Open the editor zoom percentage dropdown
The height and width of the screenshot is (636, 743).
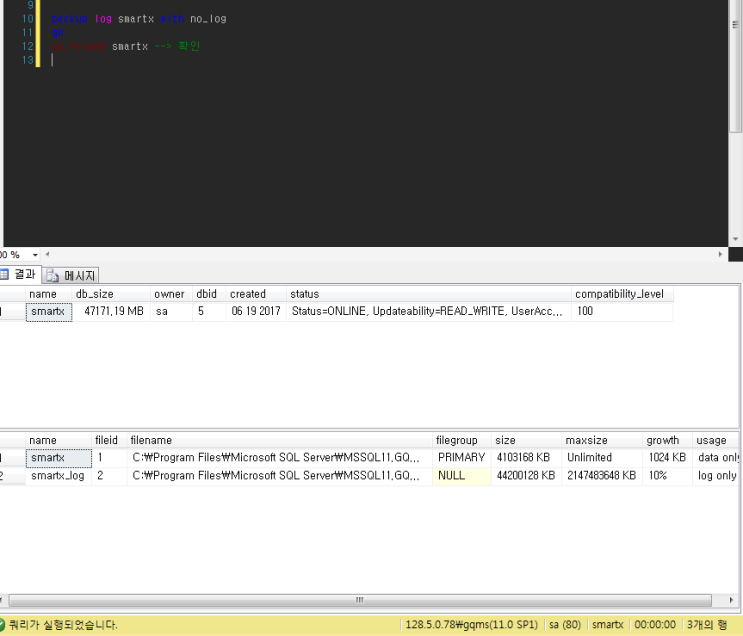tap(35, 255)
